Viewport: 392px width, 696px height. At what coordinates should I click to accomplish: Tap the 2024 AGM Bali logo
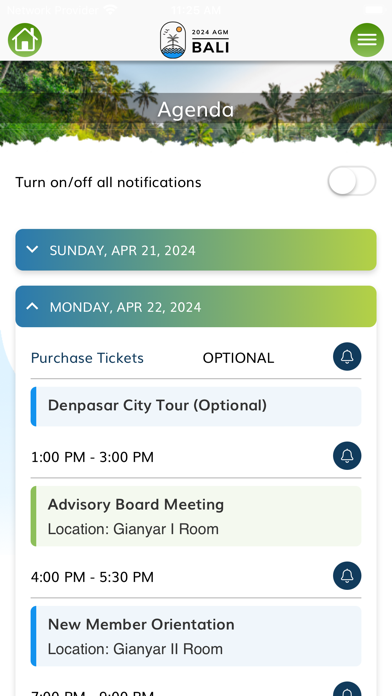tap(195, 40)
